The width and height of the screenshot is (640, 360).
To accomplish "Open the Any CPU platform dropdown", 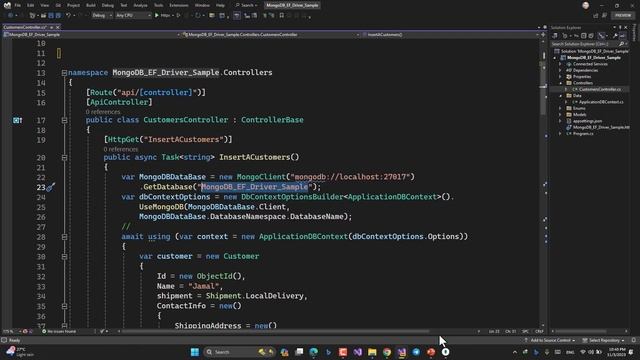I will pos(133,16).
